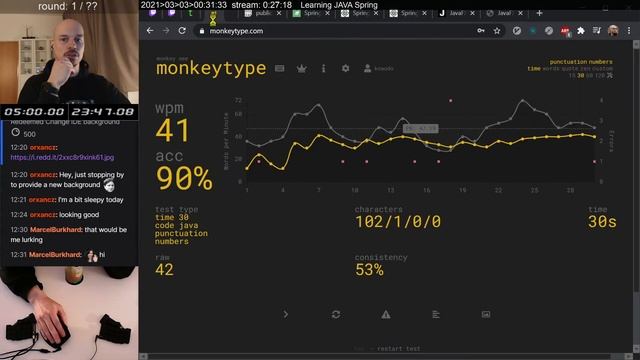Select the quote test mode

[x=569, y=69]
